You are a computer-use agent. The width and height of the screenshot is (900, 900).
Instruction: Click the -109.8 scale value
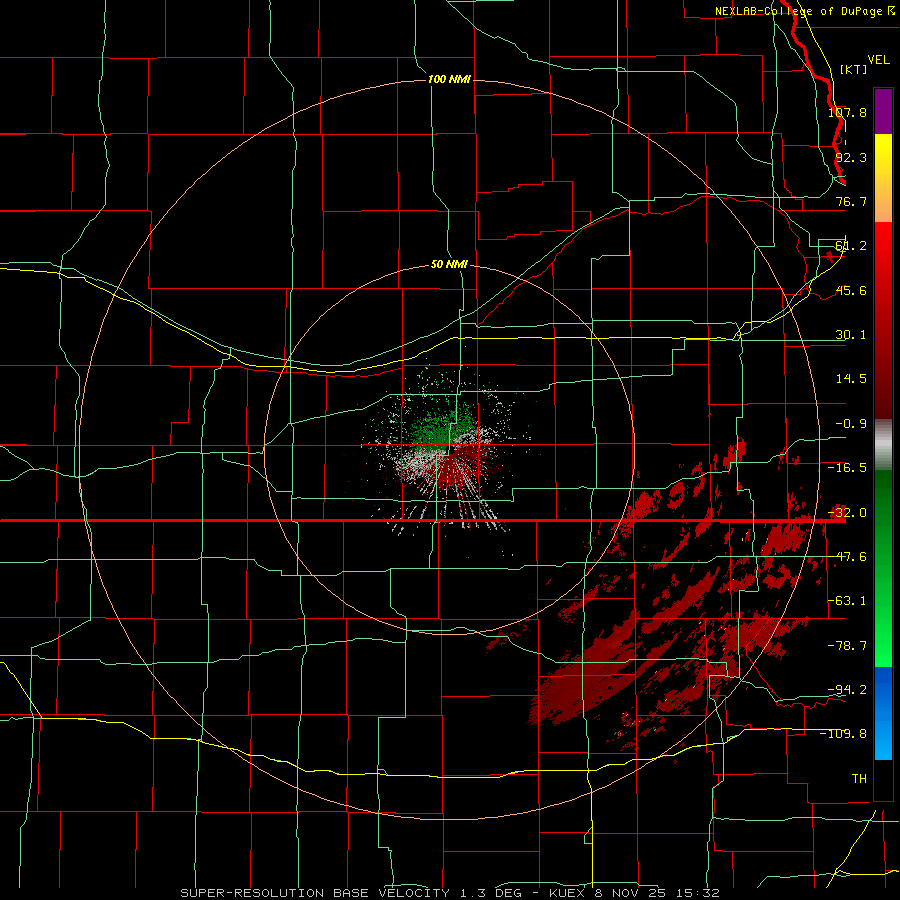tap(844, 734)
